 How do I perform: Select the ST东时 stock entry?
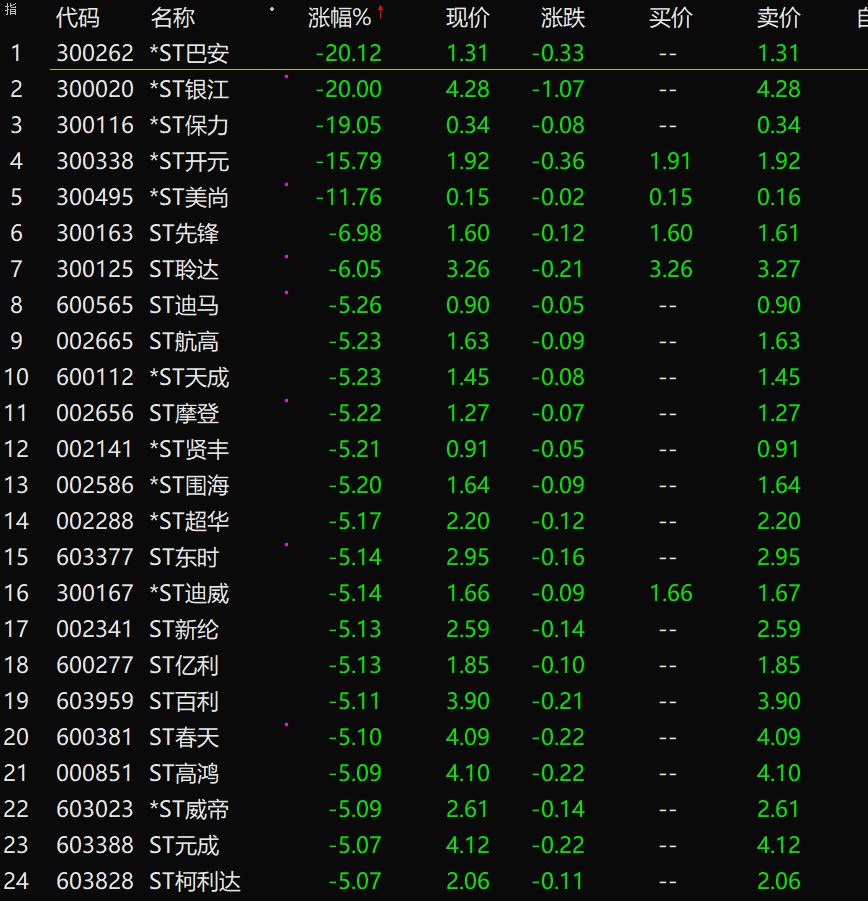point(184,557)
